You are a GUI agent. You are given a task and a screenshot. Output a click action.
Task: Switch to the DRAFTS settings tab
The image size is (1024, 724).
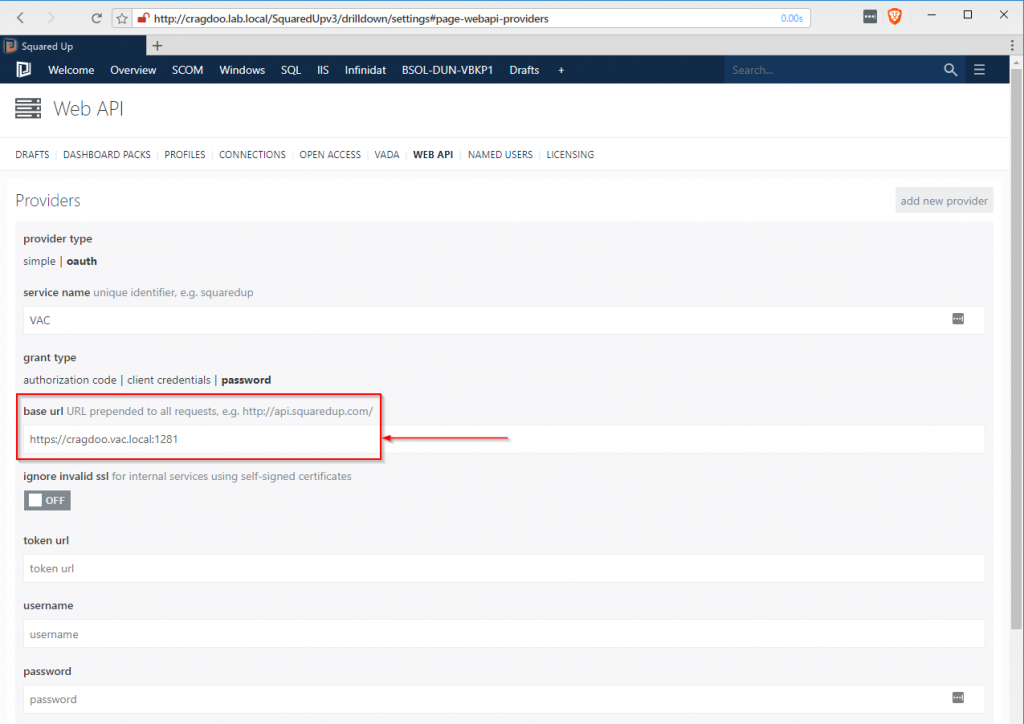coord(32,155)
